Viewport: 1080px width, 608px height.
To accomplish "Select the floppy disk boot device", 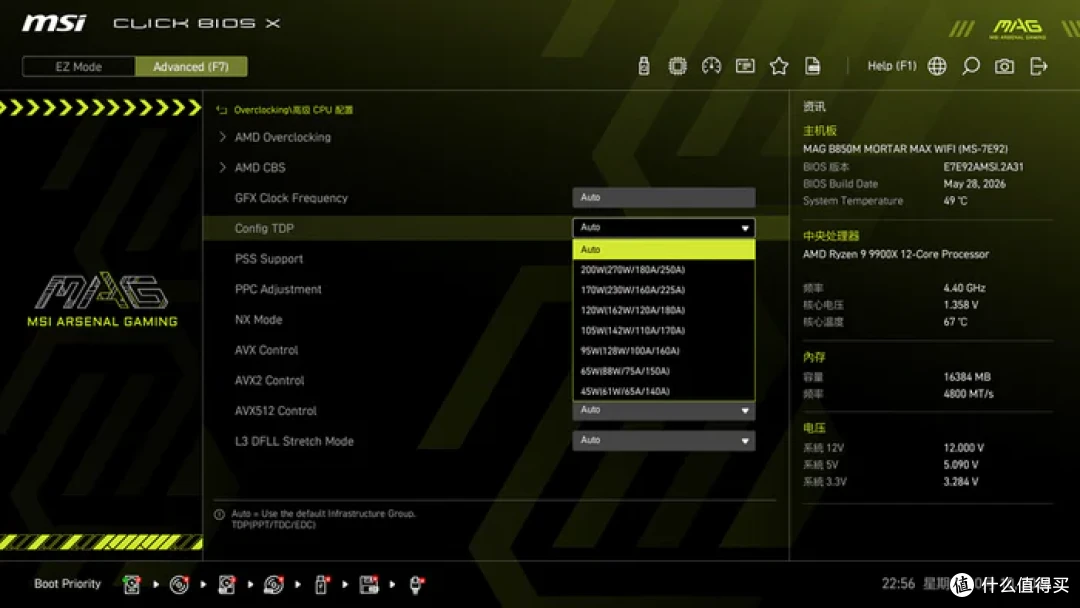I will coord(368,585).
